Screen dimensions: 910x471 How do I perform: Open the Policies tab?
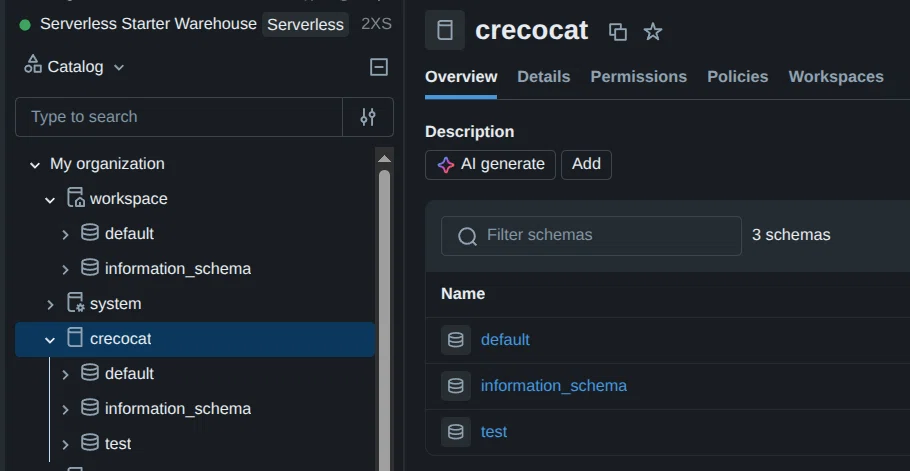[737, 77]
